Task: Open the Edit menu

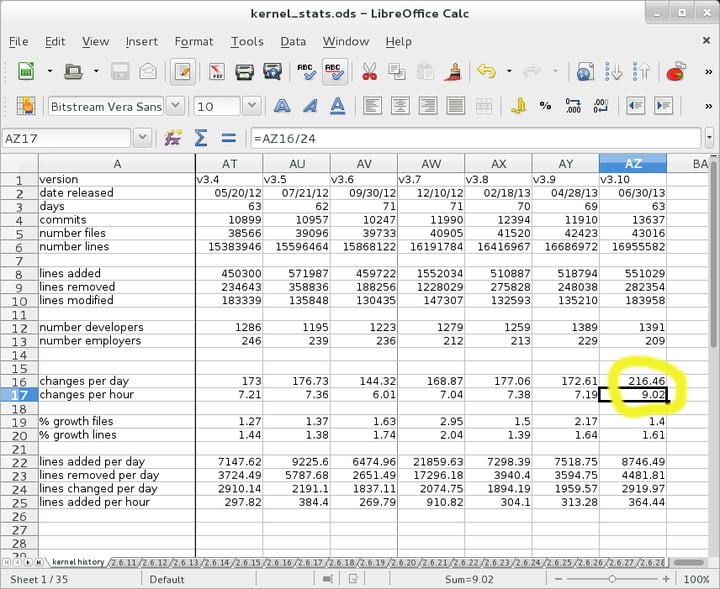Action: [x=55, y=41]
